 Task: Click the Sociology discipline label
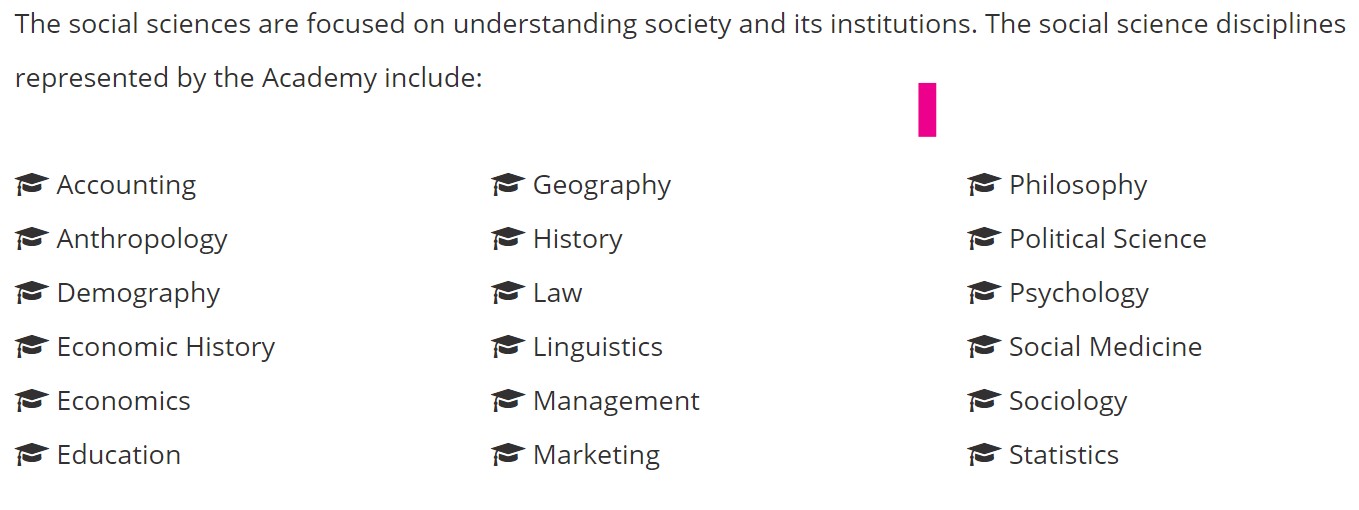1067,401
